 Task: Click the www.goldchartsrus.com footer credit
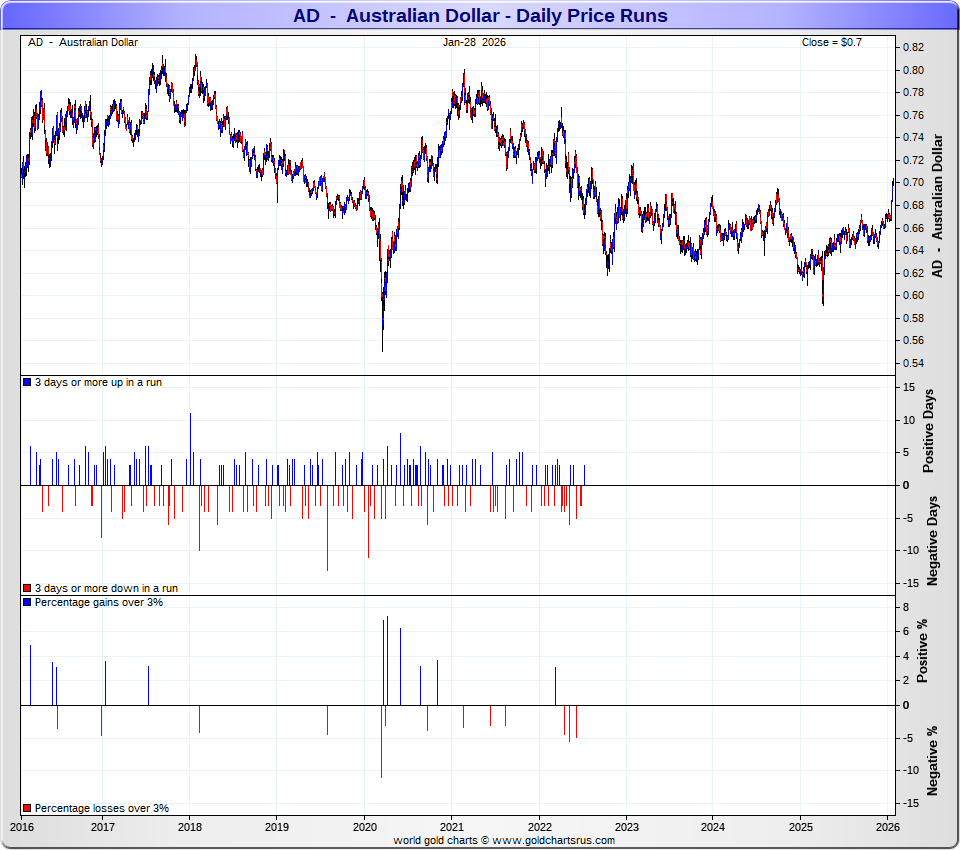(x=553, y=840)
